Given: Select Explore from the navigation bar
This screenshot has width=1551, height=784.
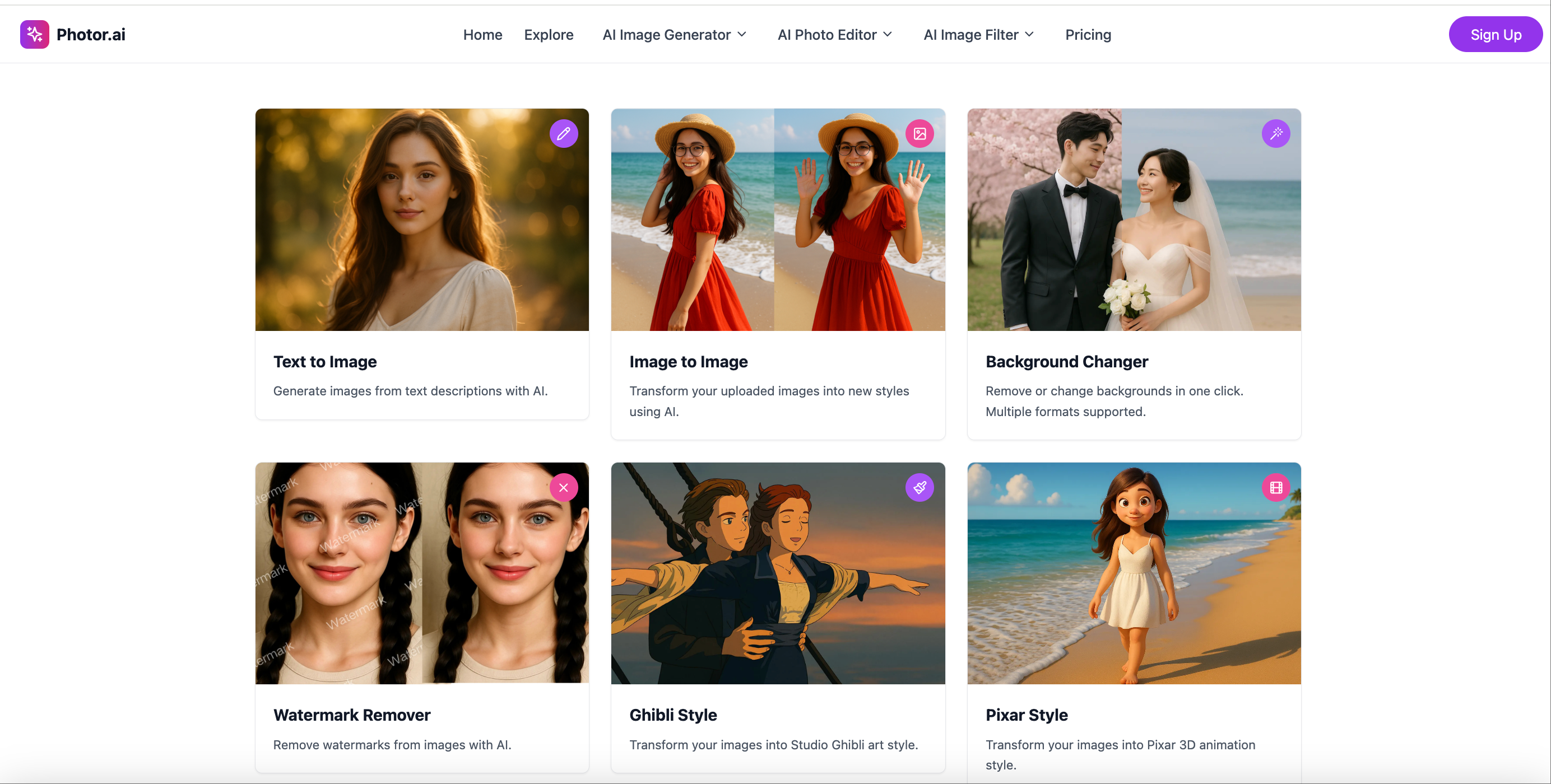Looking at the screenshot, I should (549, 34).
